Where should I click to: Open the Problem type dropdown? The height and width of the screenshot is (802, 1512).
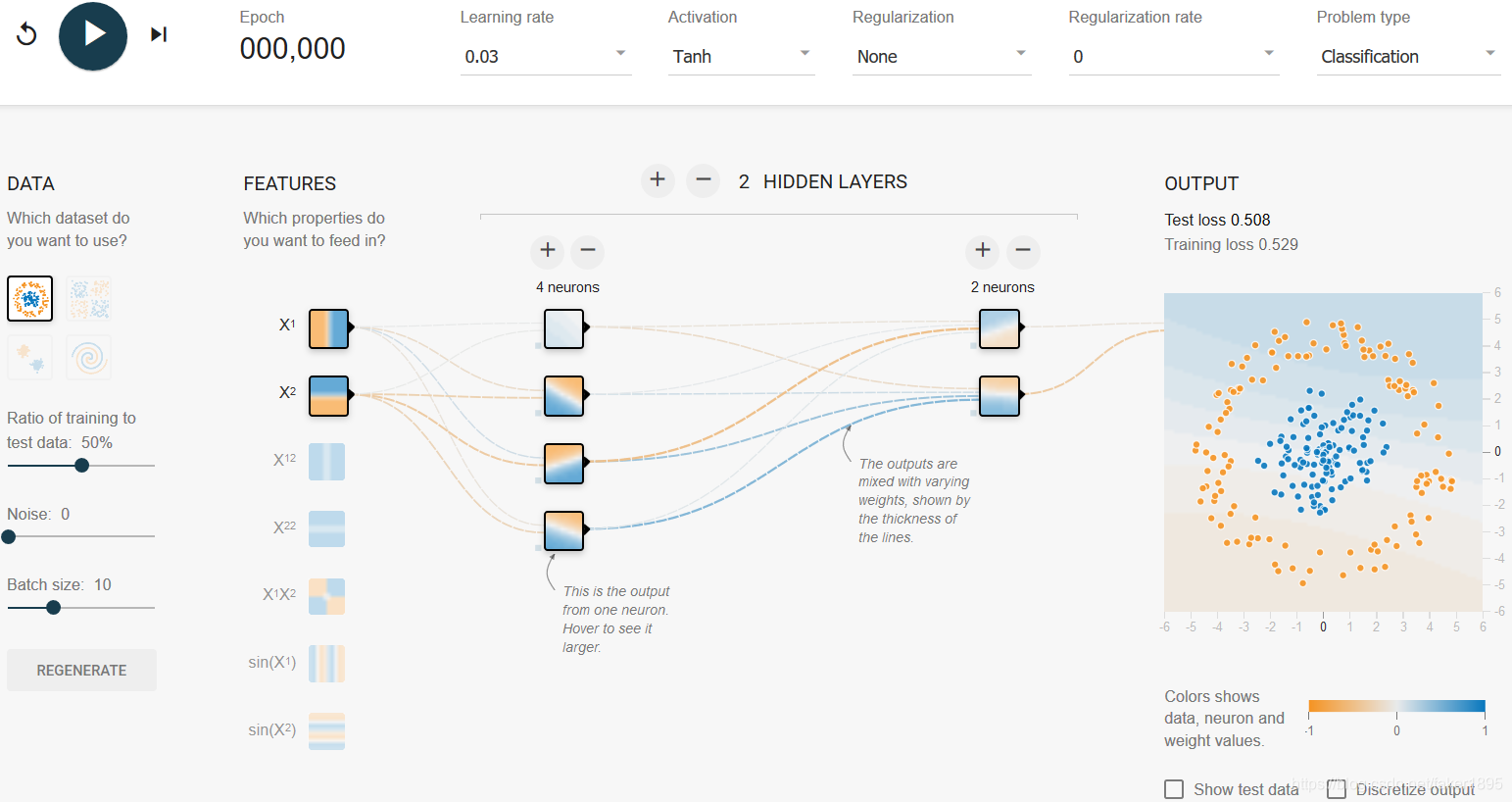pos(1409,56)
